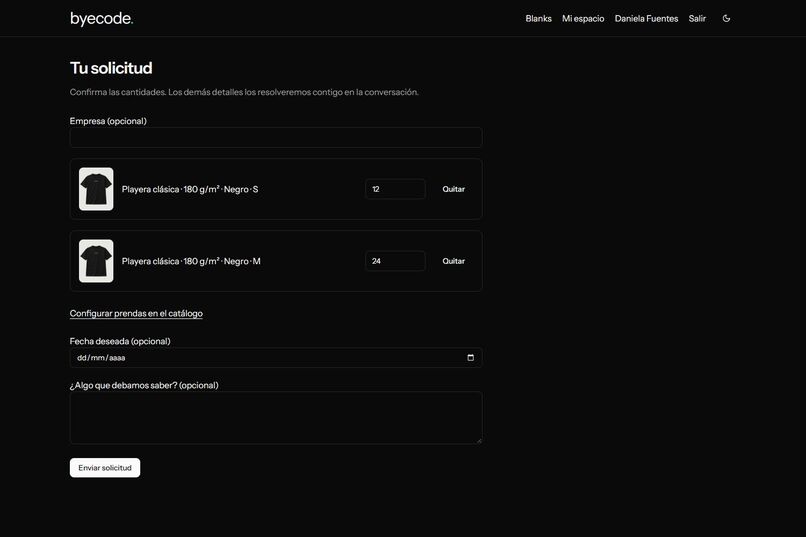The height and width of the screenshot is (537, 806).
Task: Submit with Enviar solicitud button
Action: [x=105, y=468]
